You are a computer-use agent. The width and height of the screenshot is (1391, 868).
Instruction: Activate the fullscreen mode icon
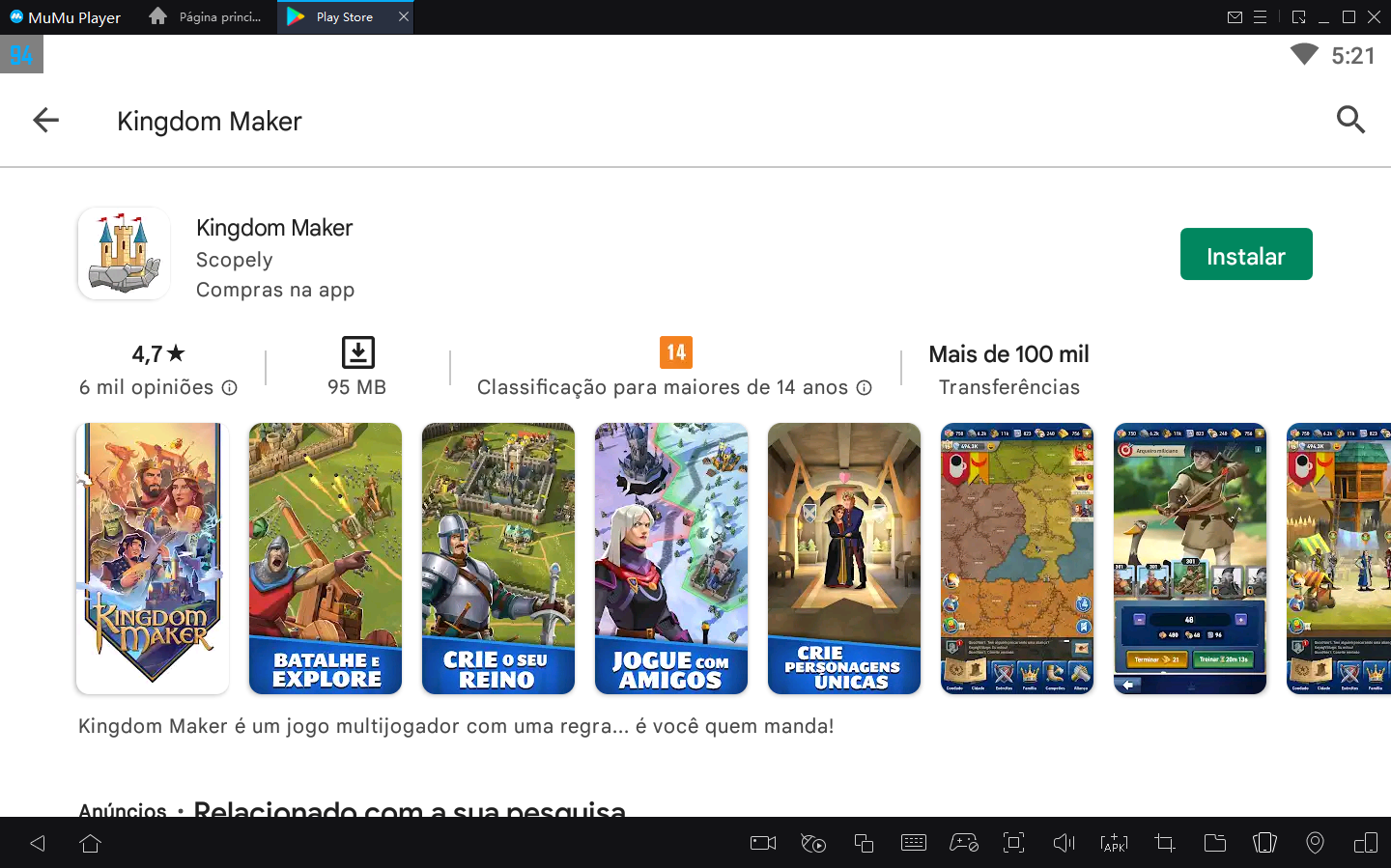click(1013, 843)
